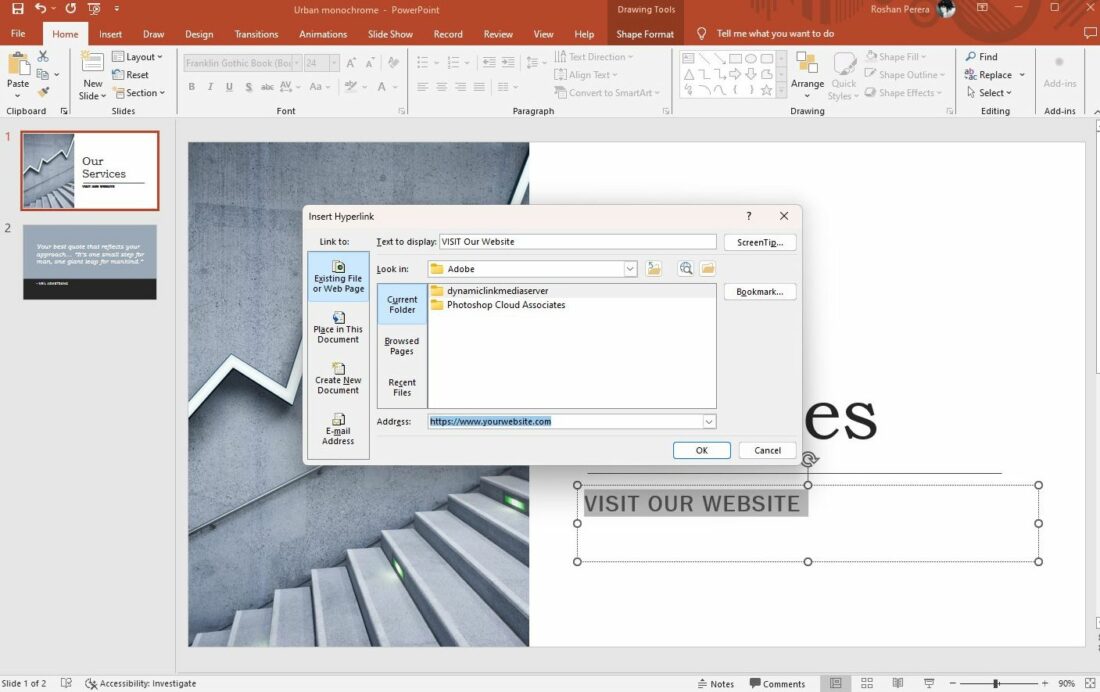The width and height of the screenshot is (1100, 692).
Task: Toggle bold formatting
Action: [x=191, y=87]
